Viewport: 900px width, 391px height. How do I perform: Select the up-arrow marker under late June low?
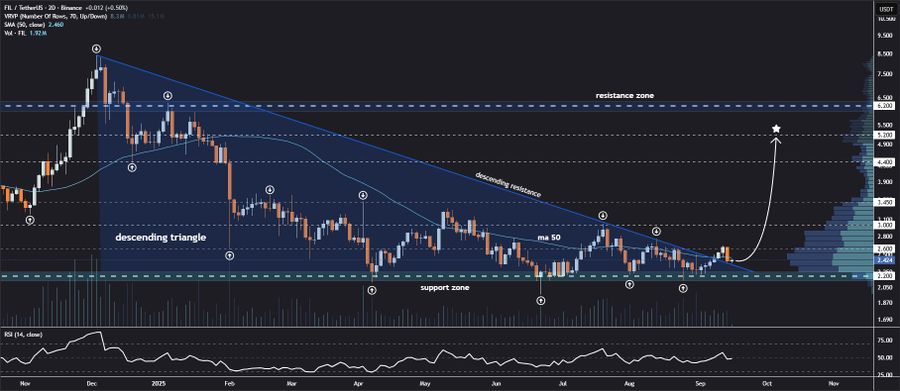tap(540, 300)
